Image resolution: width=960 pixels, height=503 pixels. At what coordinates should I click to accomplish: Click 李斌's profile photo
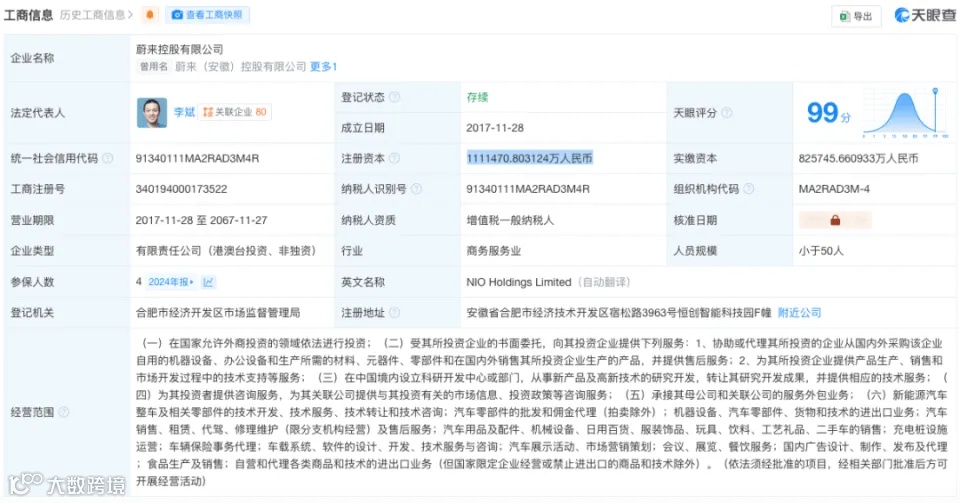(152, 113)
